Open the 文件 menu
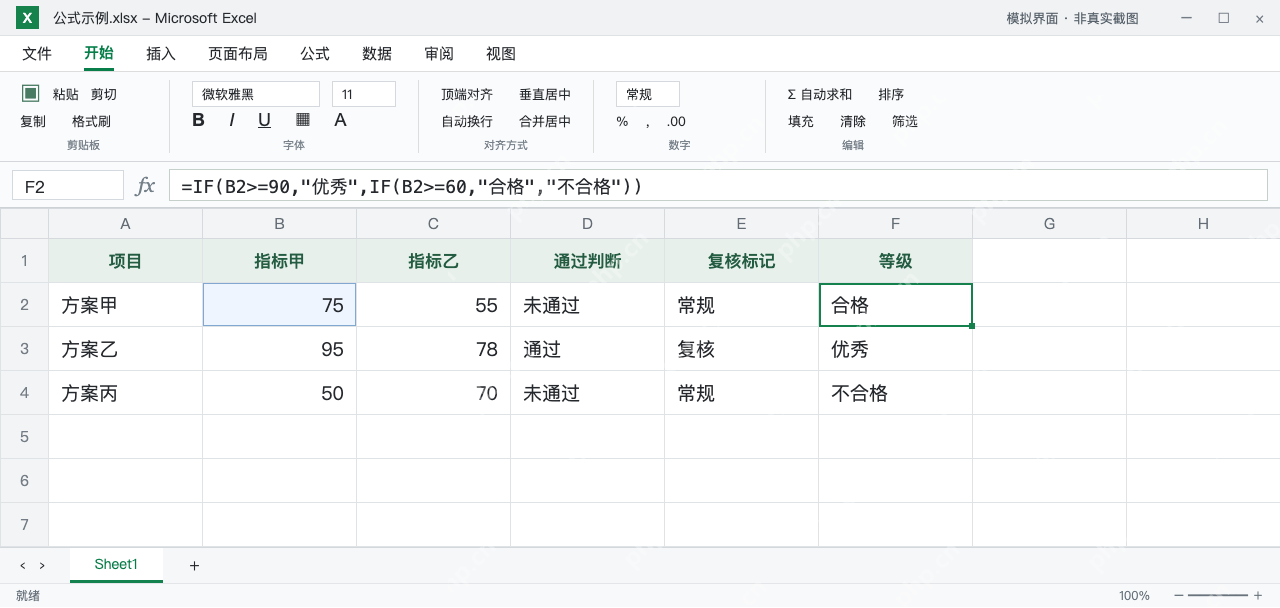The height and width of the screenshot is (608, 1280). click(37, 54)
